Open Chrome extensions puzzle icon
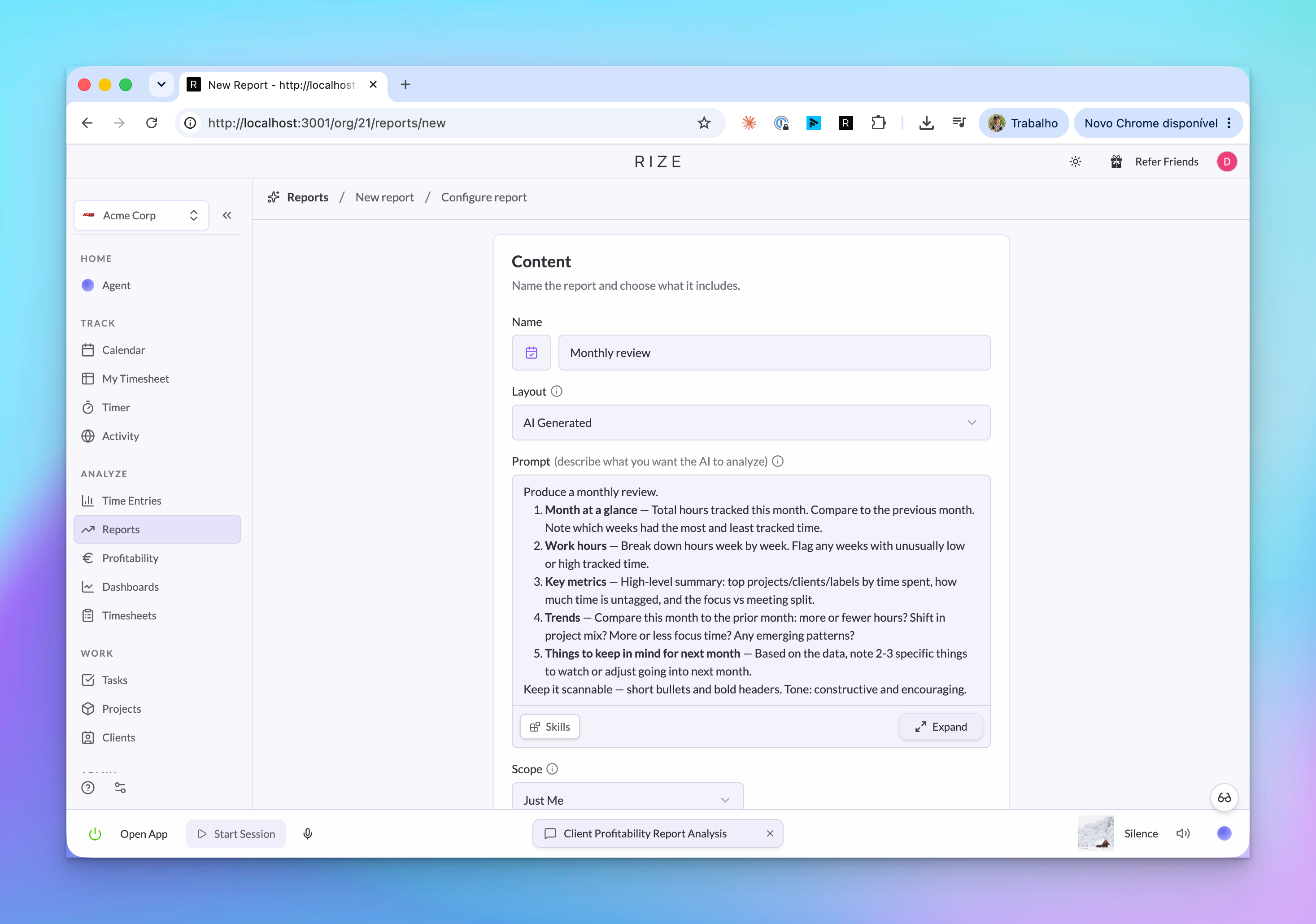This screenshot has height=924, width=1316. 878,122
